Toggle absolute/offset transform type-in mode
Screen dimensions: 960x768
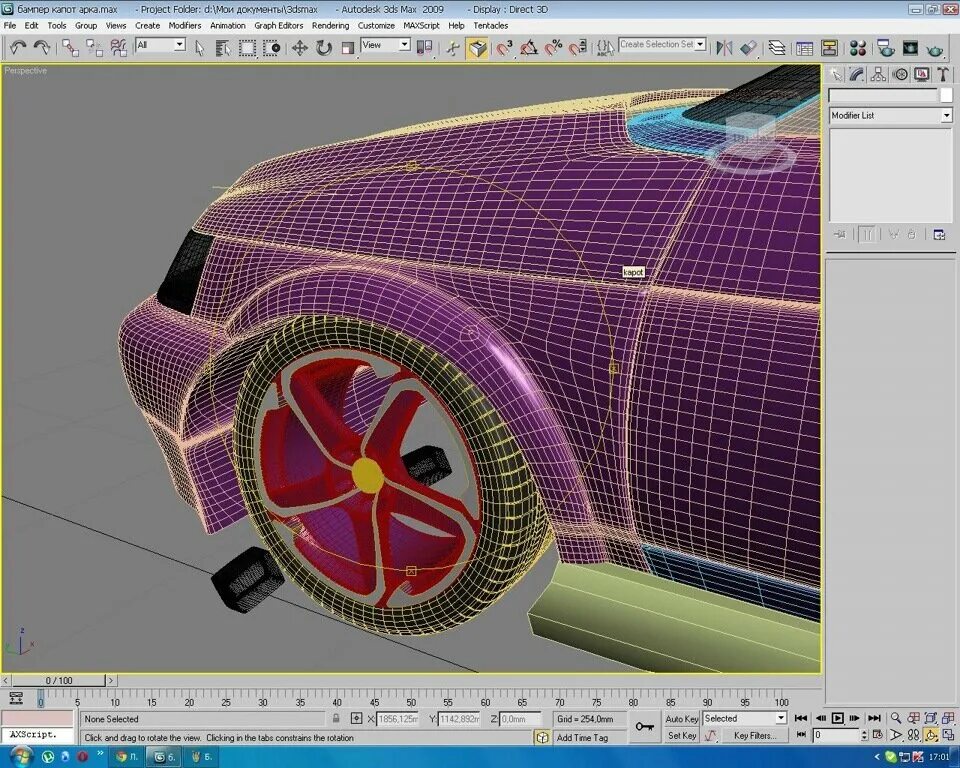(357, 719)
